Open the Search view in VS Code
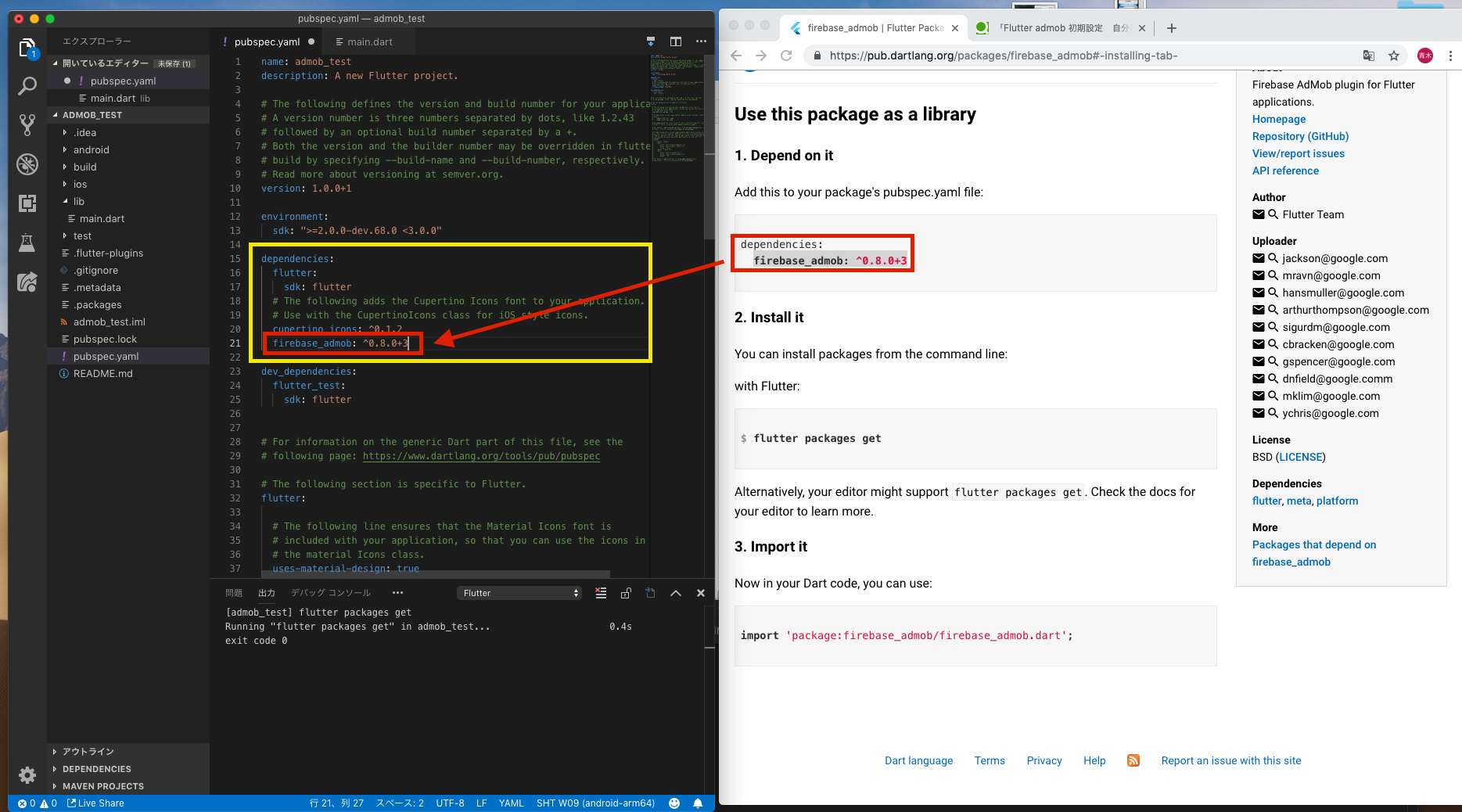 27,86
